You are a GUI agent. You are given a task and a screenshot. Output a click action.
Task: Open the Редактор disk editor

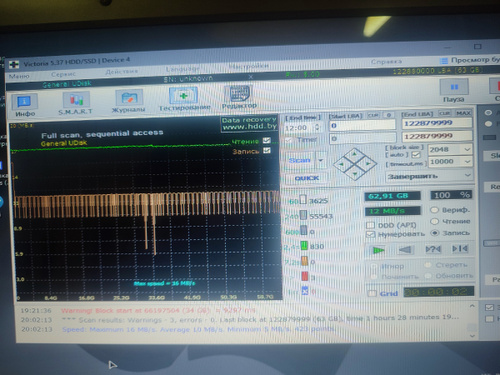pos(239,97)
